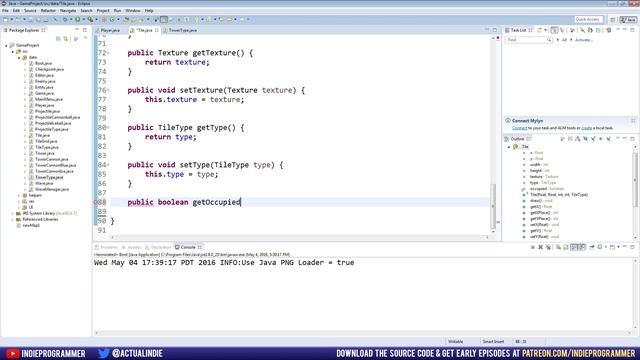Minimize the Package Explorer panel
Image resolution: width=640 pixels, height=360 pixels.
77,30
